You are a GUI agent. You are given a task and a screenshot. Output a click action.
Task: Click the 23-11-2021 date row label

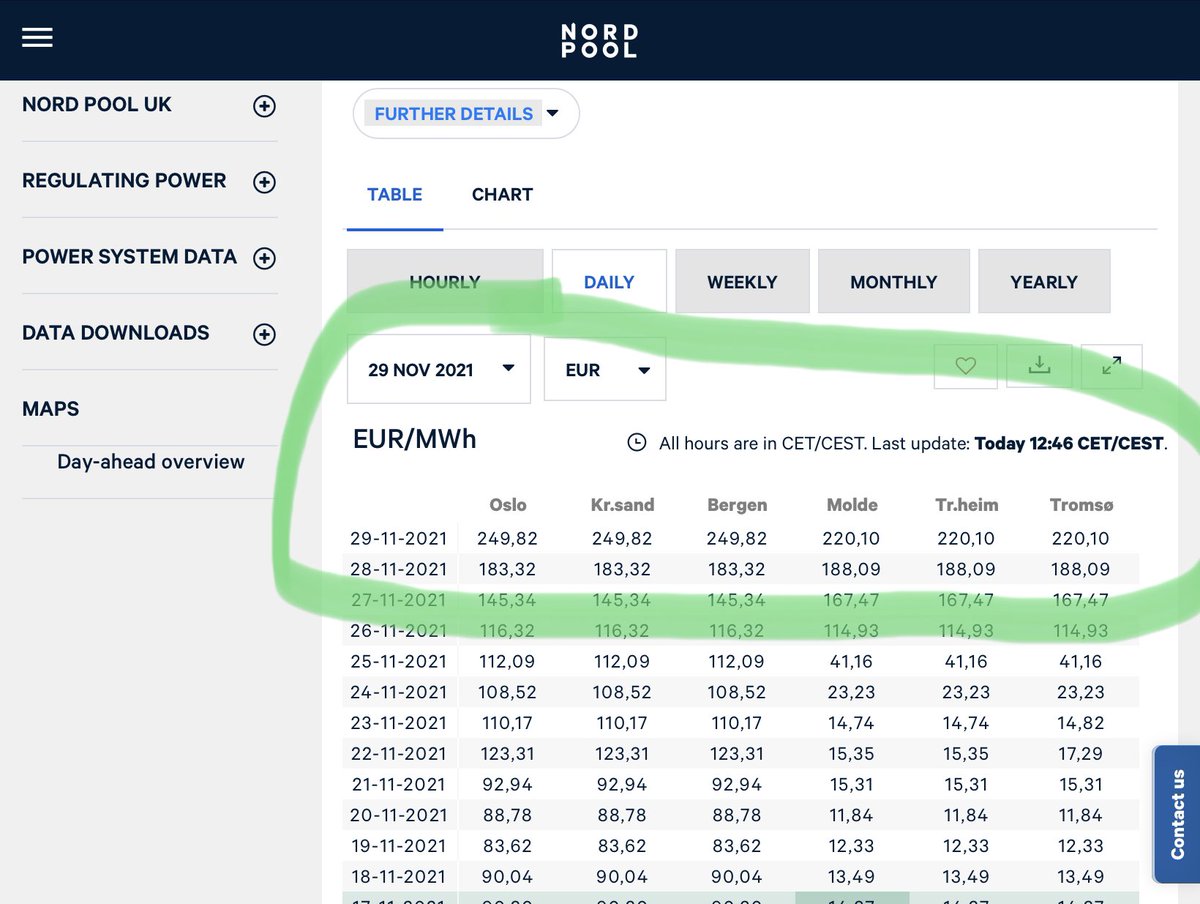[x=398, y=723]
